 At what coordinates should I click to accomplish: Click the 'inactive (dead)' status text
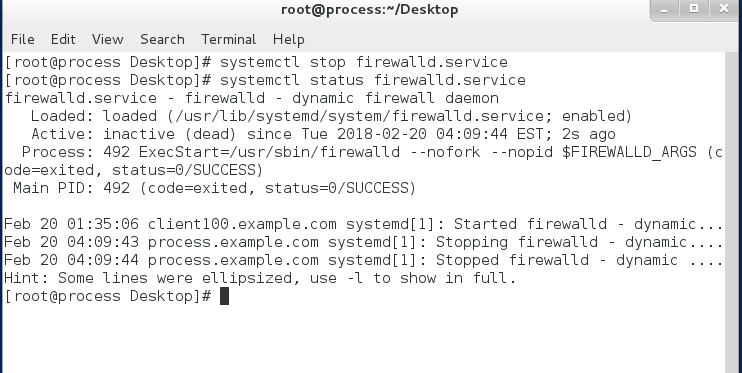(x=169, y=134)
